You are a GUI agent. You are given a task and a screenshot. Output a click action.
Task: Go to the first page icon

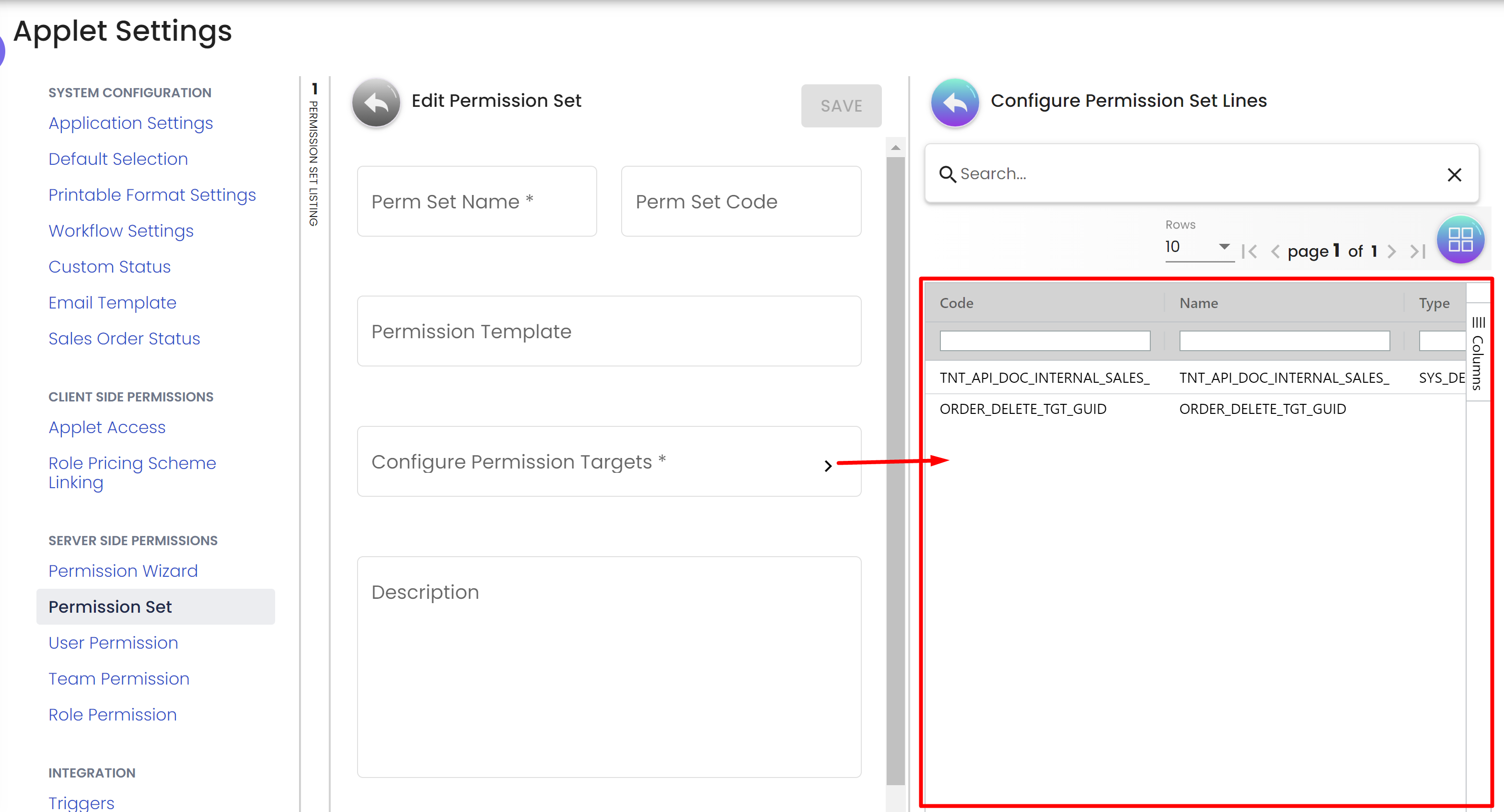[x=1249, y=252]
